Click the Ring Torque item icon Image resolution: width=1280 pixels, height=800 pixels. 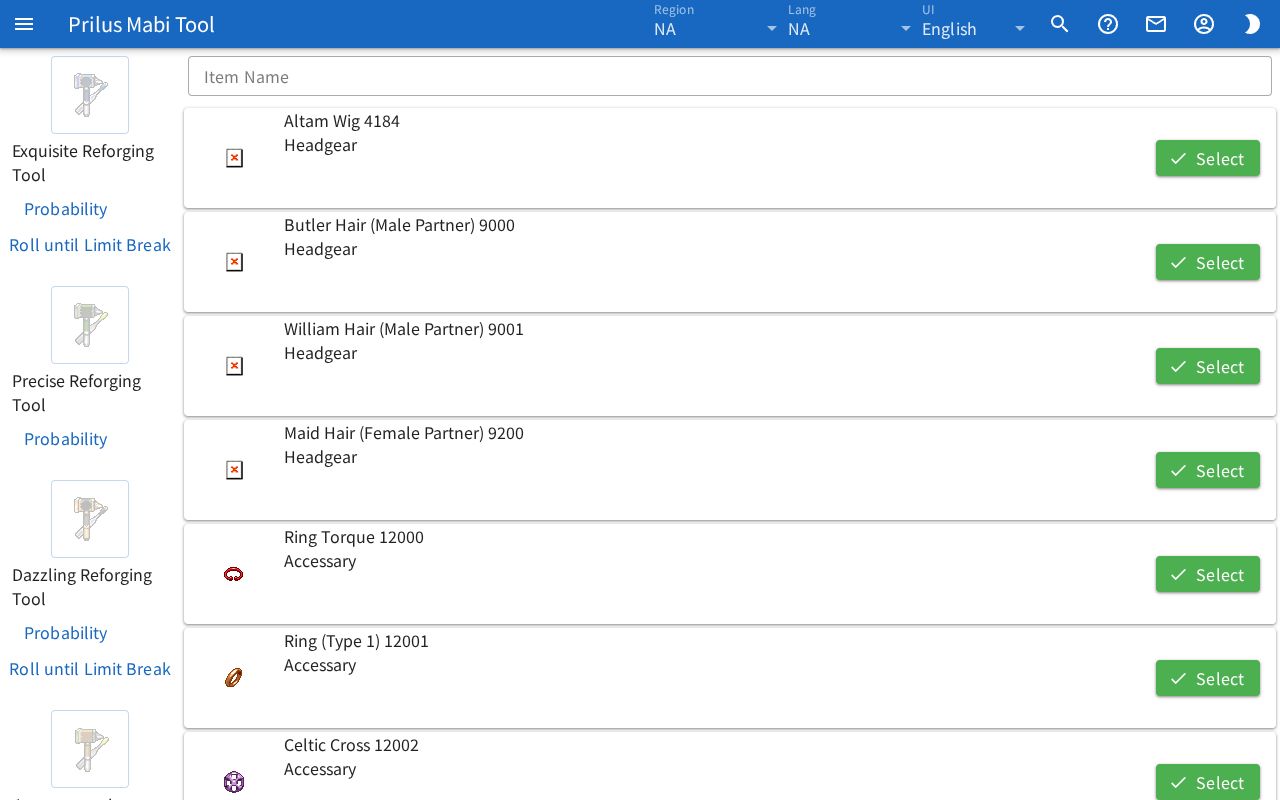(234, 574)
